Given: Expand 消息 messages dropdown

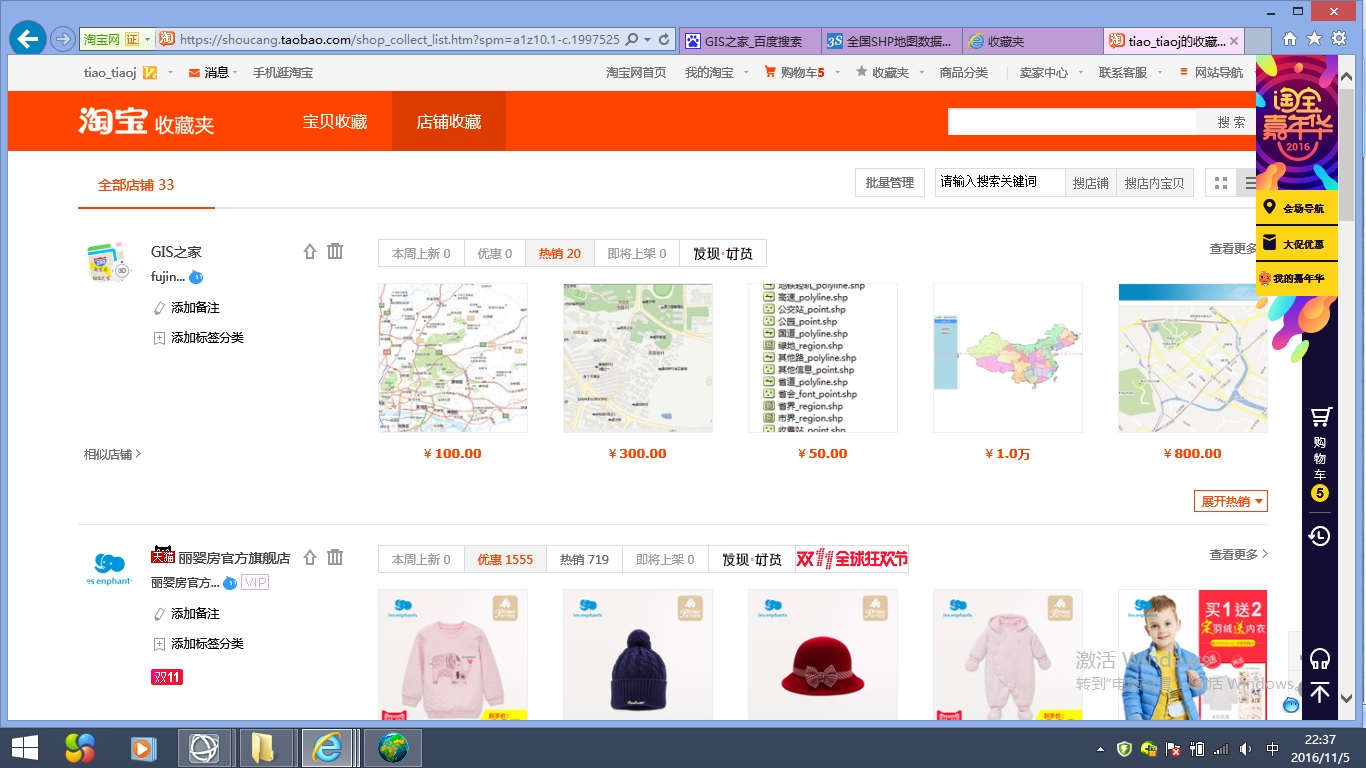Looking at the screenshot, I should click(x=235, y=72).
